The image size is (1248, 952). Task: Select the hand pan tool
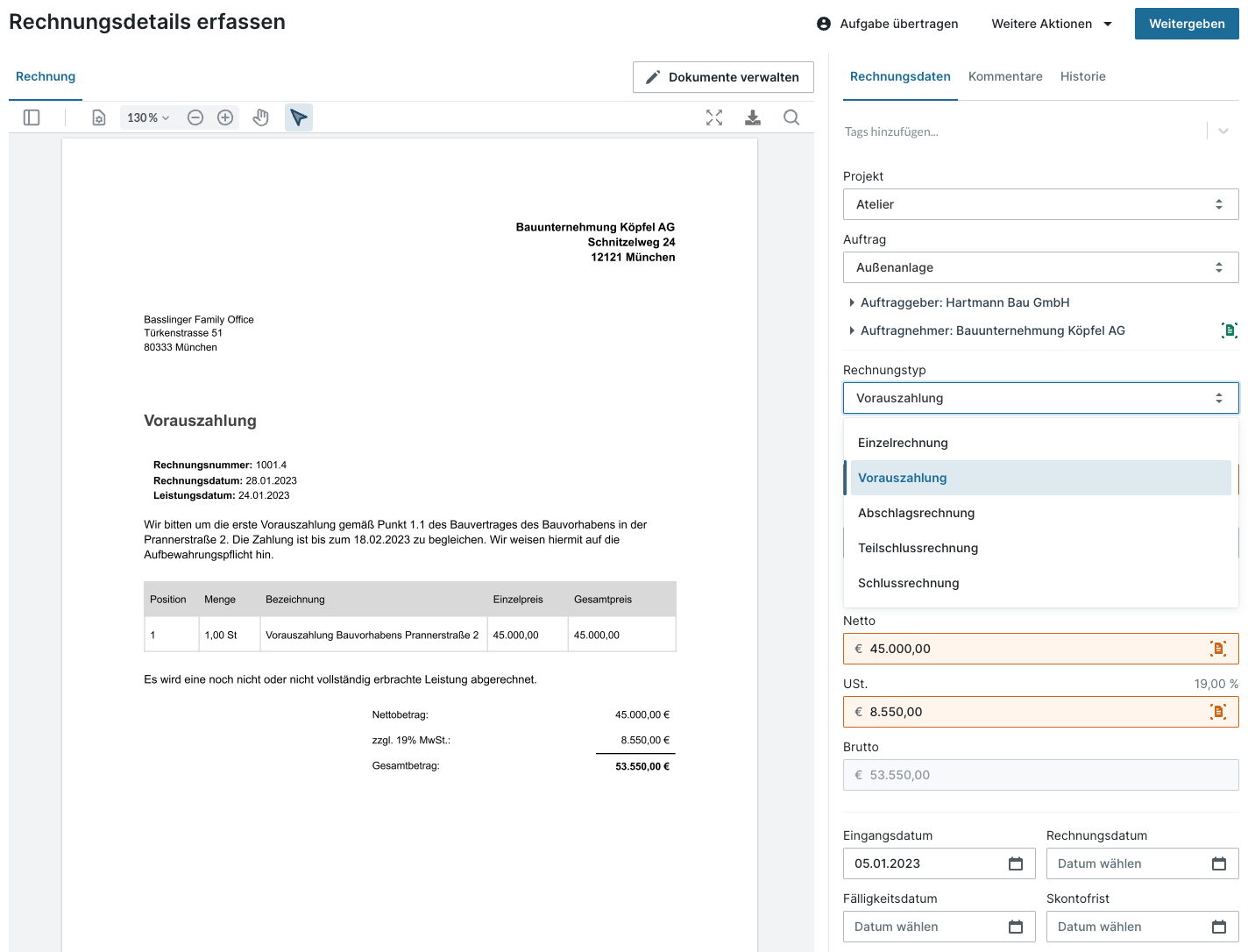click(260, 117)
